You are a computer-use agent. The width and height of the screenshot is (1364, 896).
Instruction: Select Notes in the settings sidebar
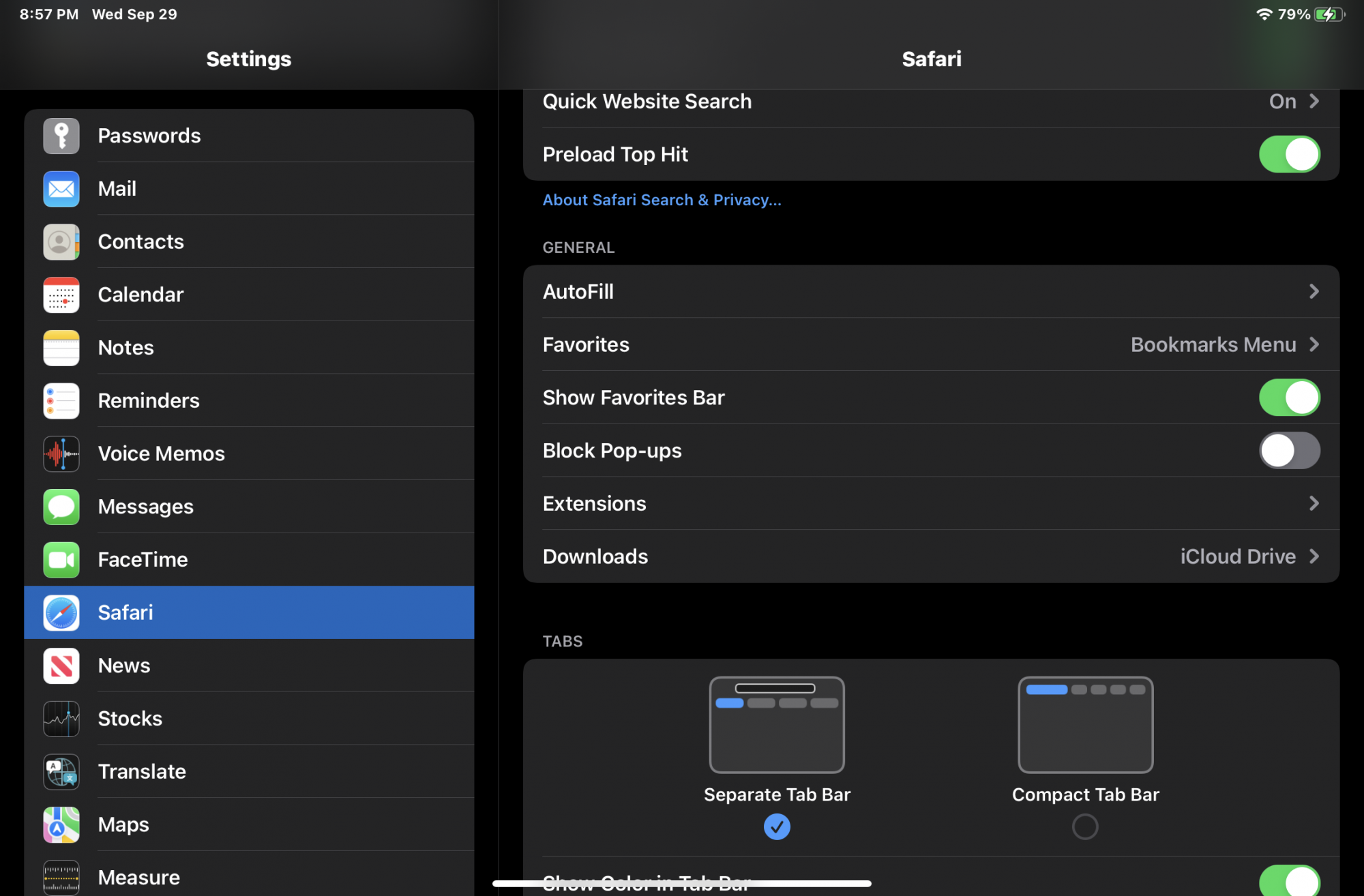[126, 348]
